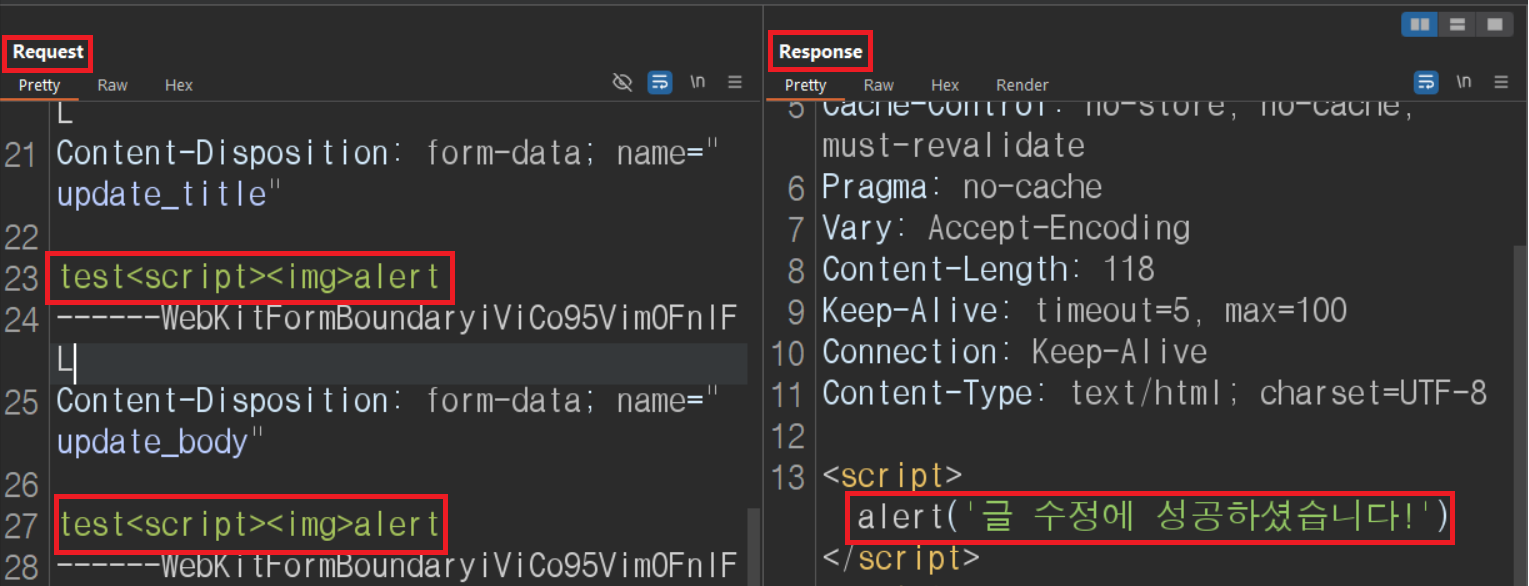Viewport: 1529px width, 586px height.
Task: Click Connection: Keep-Alive header line
Action: tap(1014, 352)
